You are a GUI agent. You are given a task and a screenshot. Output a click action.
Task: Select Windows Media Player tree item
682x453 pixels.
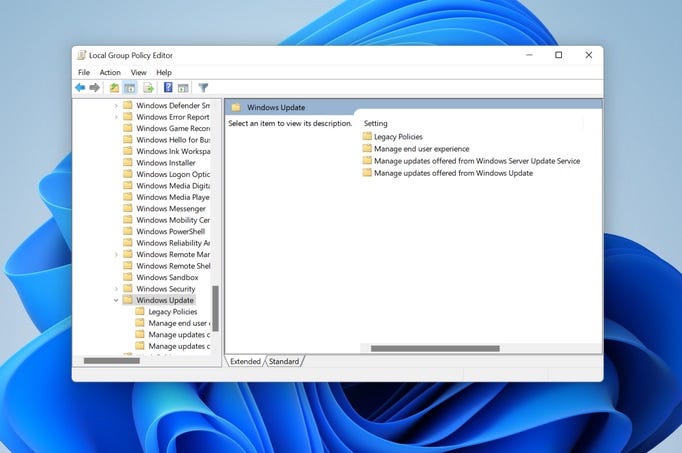173,197
